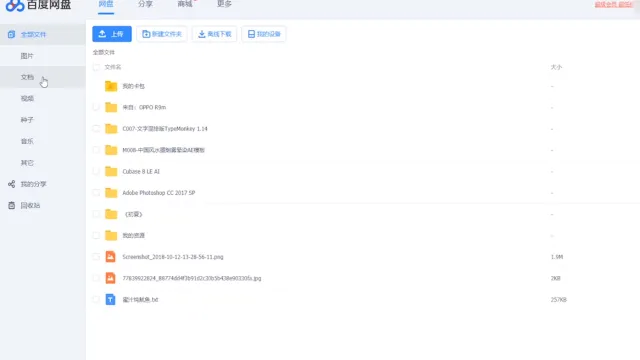Select 种子 category in the sidebar
Viewport: 640px width, 360px height.
(x=27, y=120)
